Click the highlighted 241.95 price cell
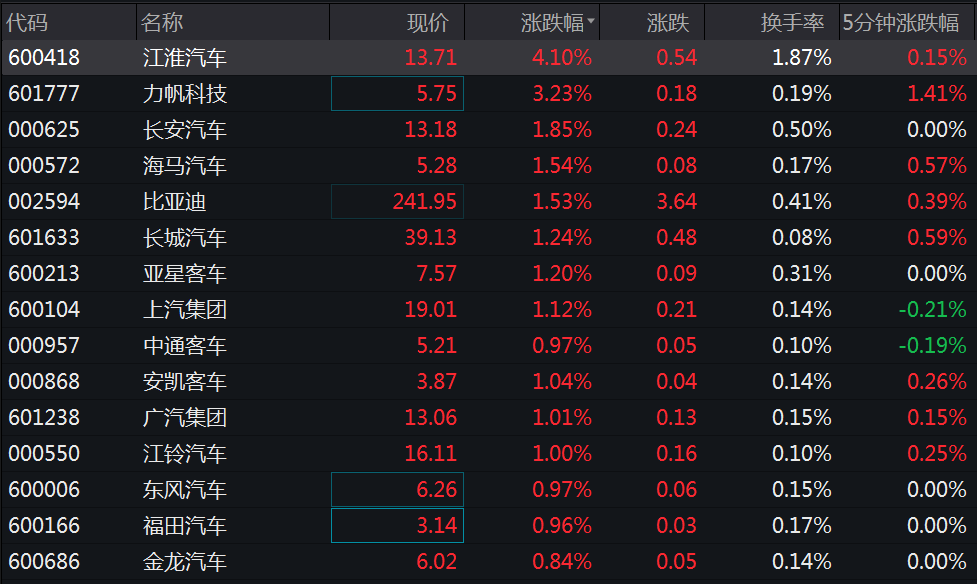 coord(398,201)
